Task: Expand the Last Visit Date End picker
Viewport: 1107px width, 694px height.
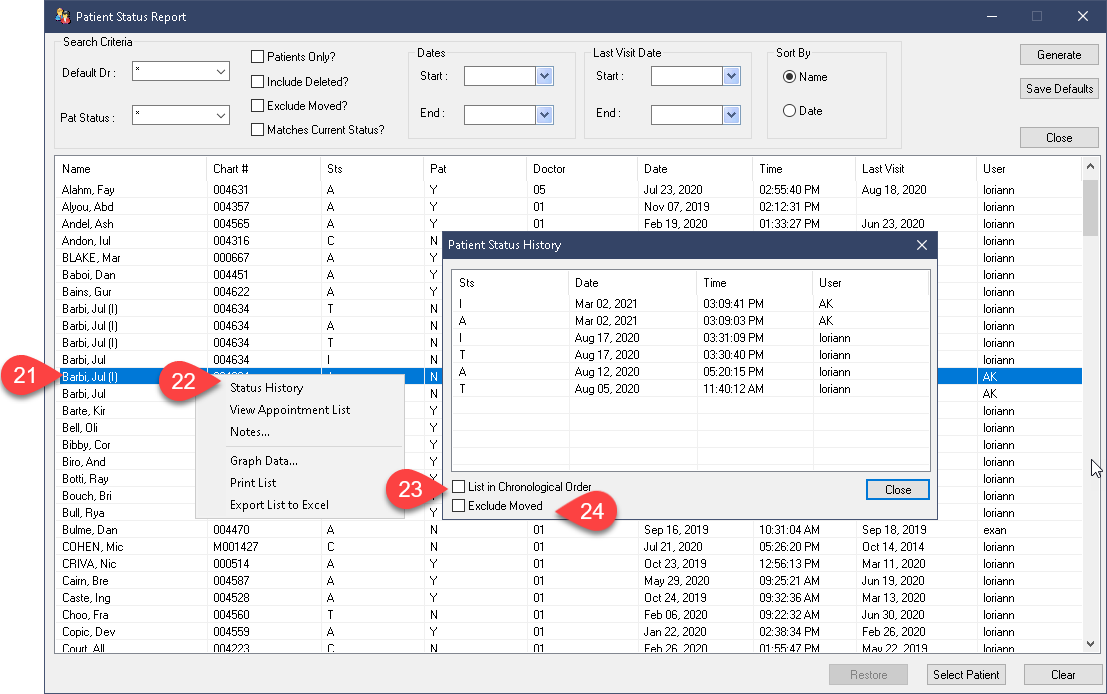Action: click(731, 114)
